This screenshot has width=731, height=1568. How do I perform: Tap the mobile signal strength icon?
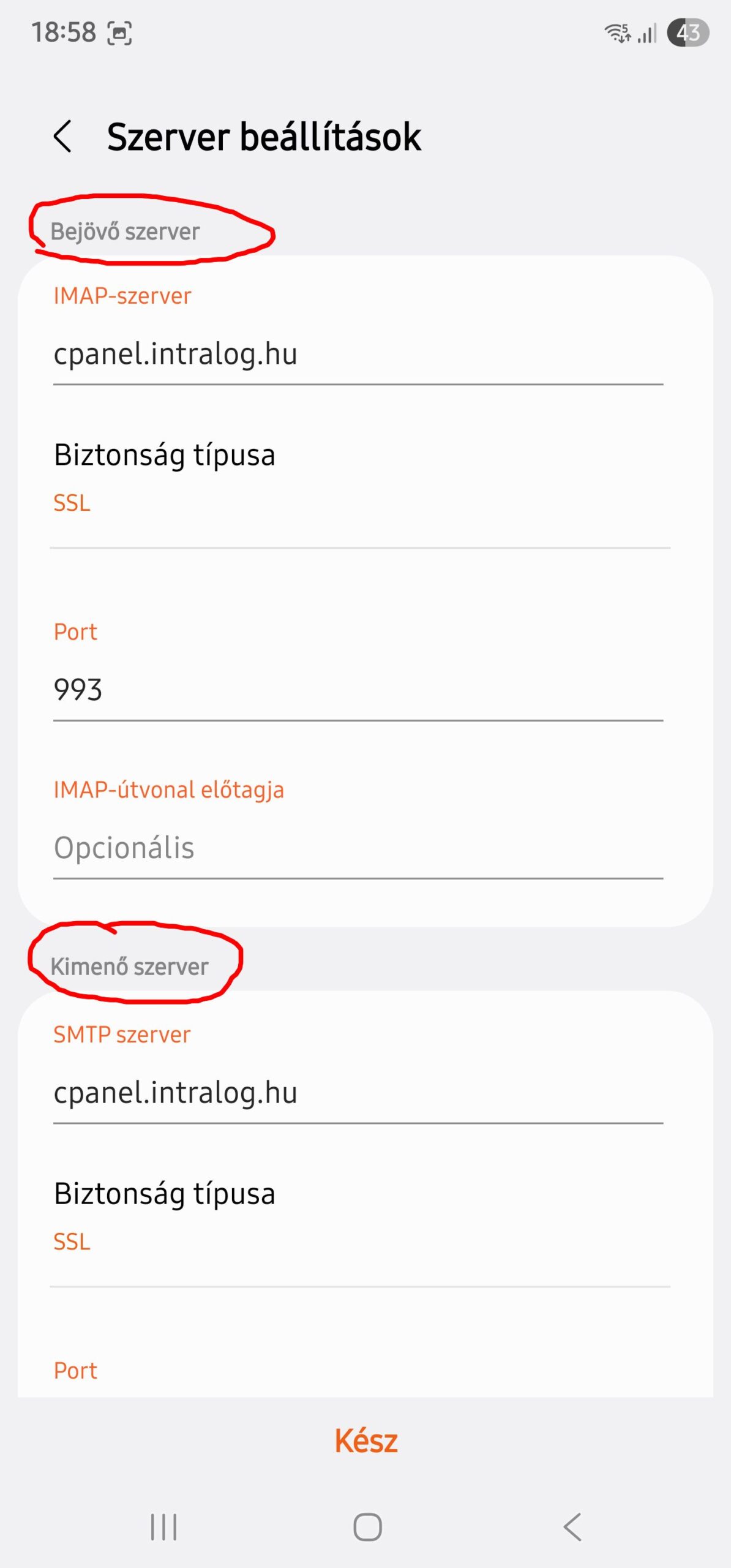tap(647, 33)
